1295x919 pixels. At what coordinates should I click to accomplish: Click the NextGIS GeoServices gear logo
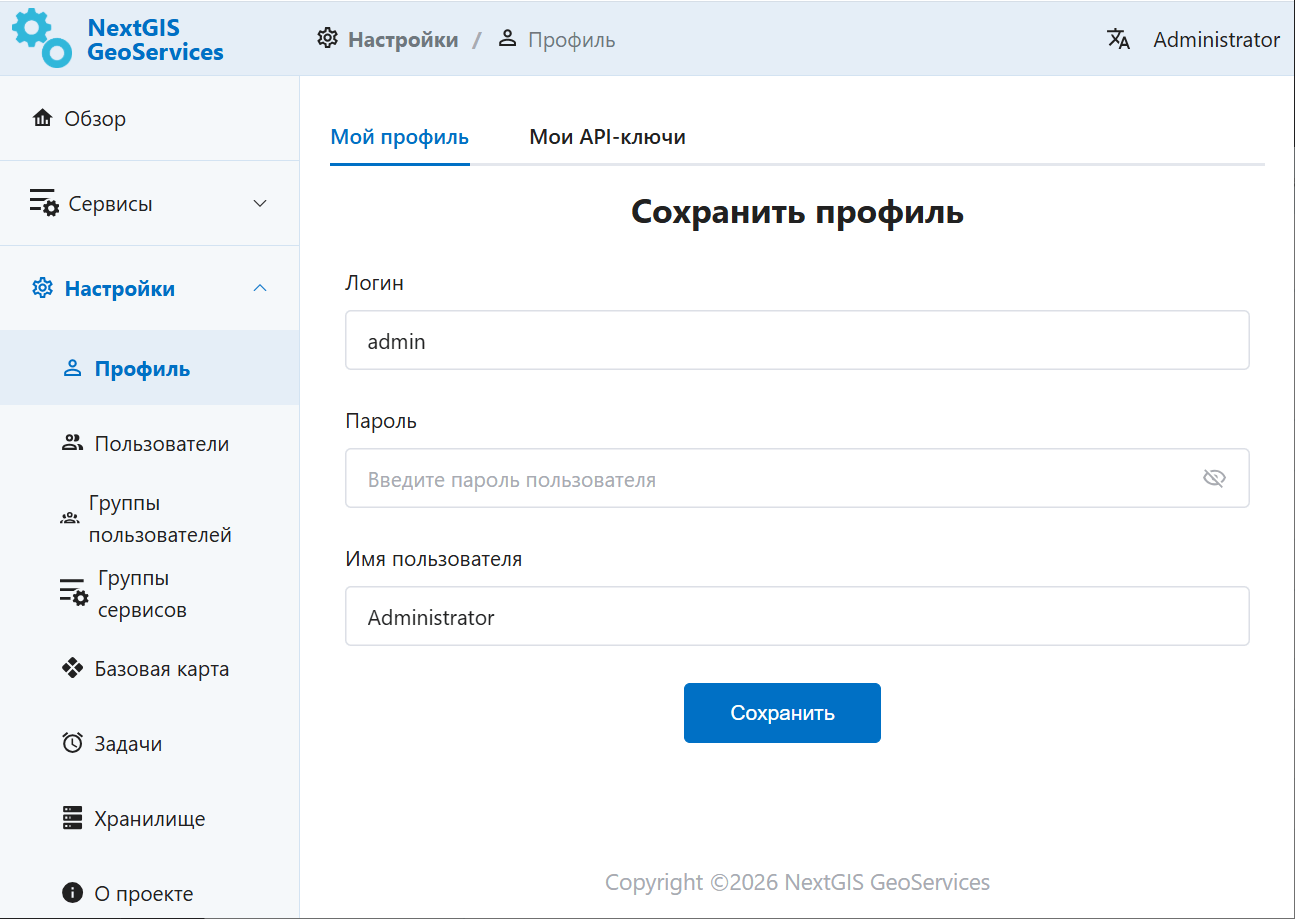pyautogui.click(x=42, y=38)
